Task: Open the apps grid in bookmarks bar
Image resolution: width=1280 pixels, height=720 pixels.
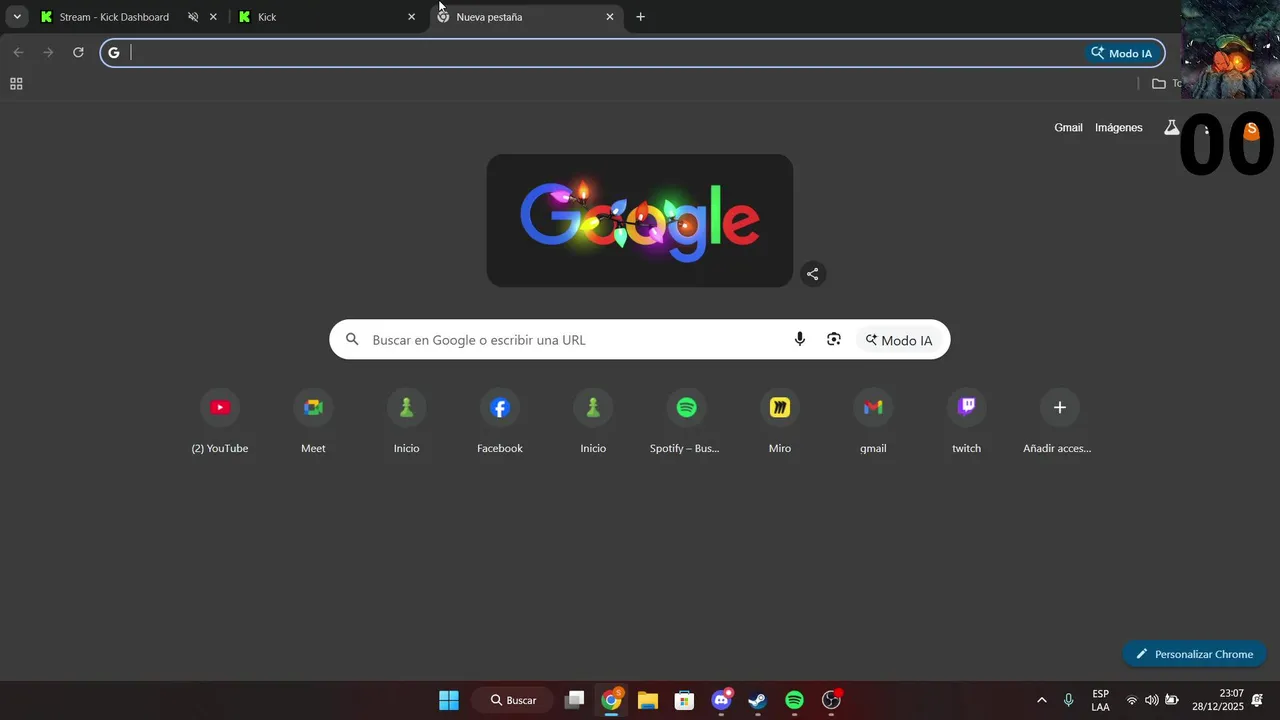Action: [x=16, y=84]
